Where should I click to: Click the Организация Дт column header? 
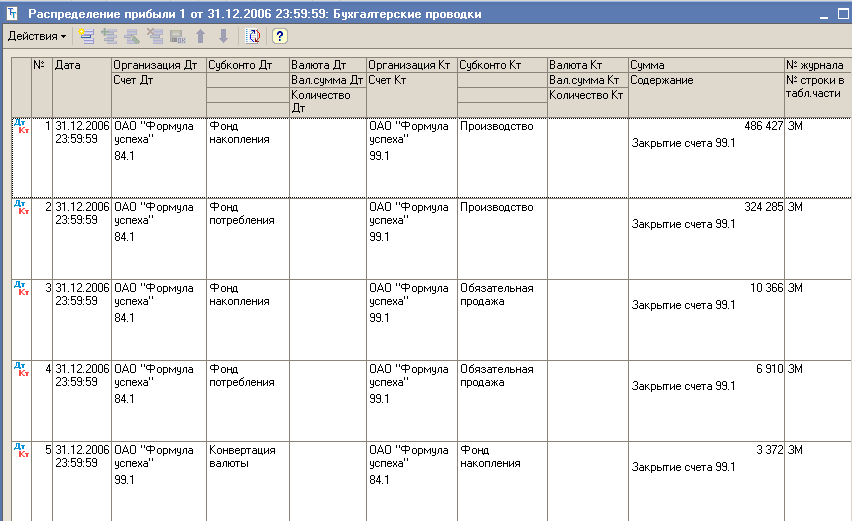pyautogui.click(x=158, y=64)
